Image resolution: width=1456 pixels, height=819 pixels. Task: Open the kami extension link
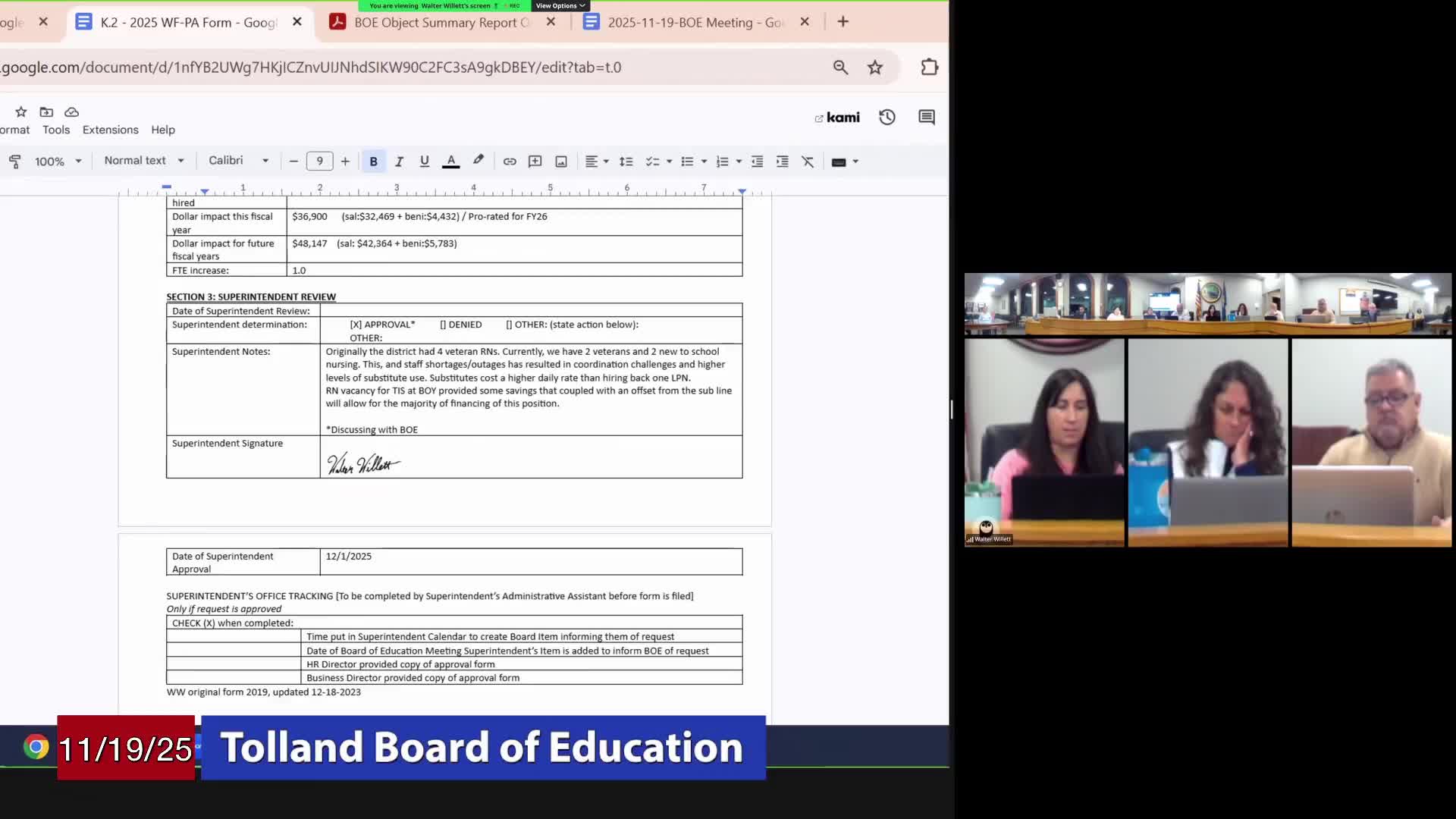coord(836,117)
